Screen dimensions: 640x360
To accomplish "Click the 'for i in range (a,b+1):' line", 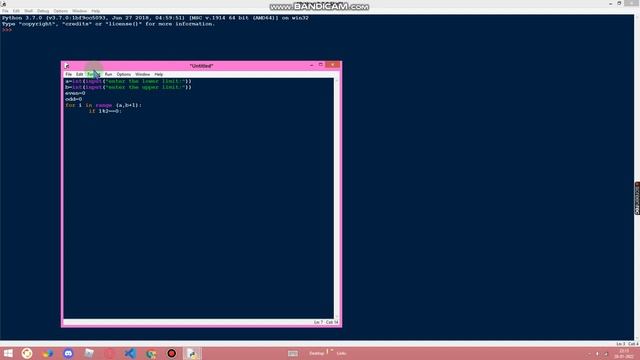I will coord(103,105).
